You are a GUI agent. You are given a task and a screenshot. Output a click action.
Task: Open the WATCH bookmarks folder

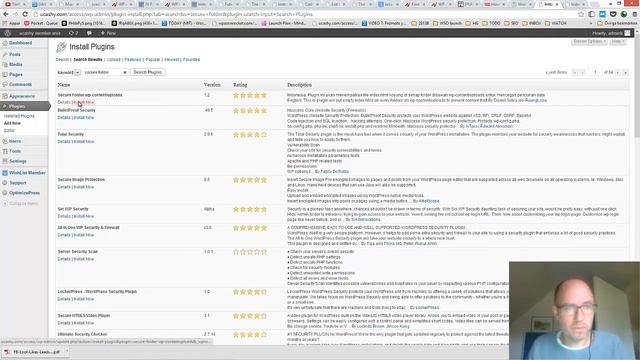click(x=556, y=24)
